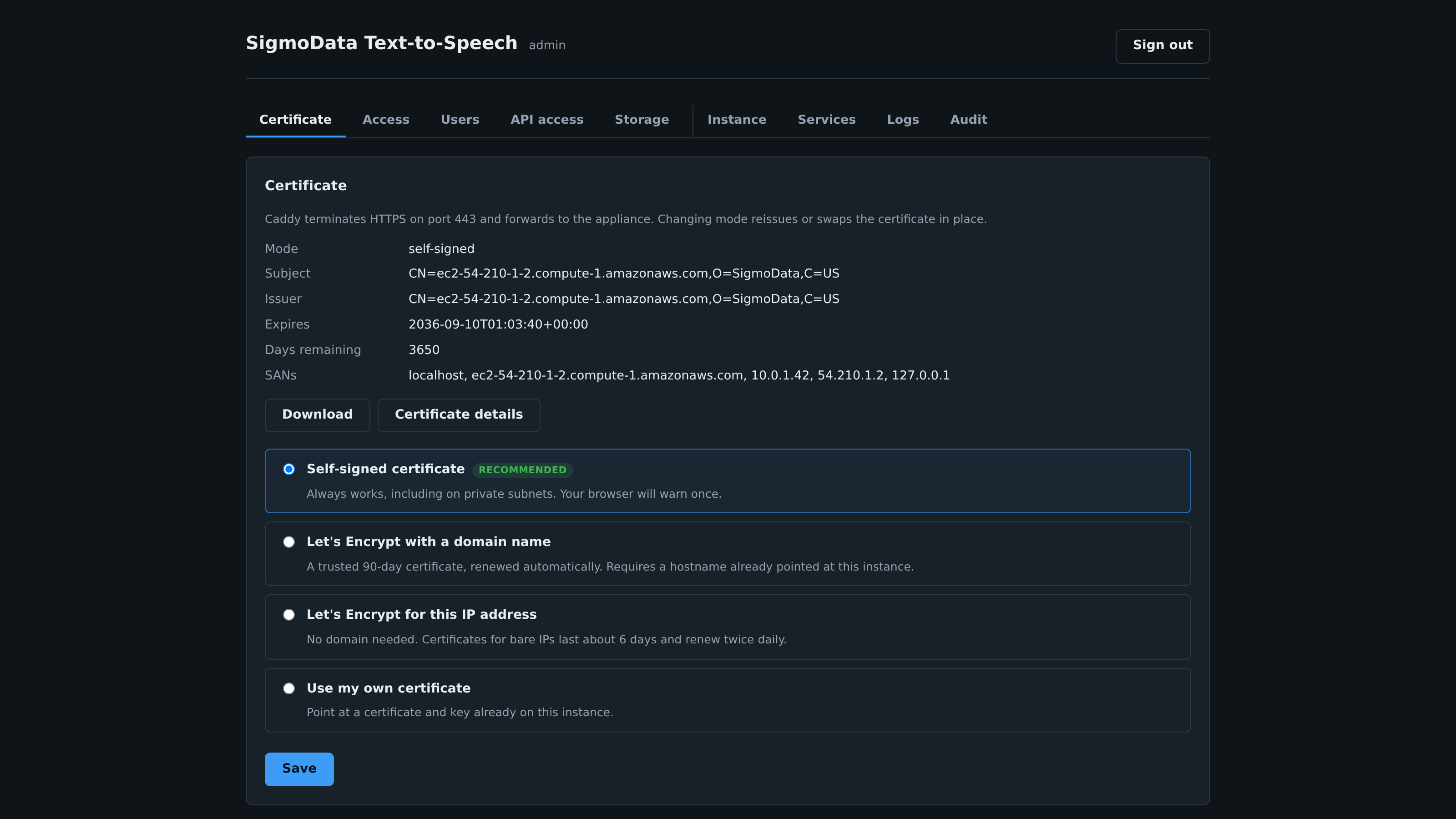Click the No domain needed description

coord(546,640)
